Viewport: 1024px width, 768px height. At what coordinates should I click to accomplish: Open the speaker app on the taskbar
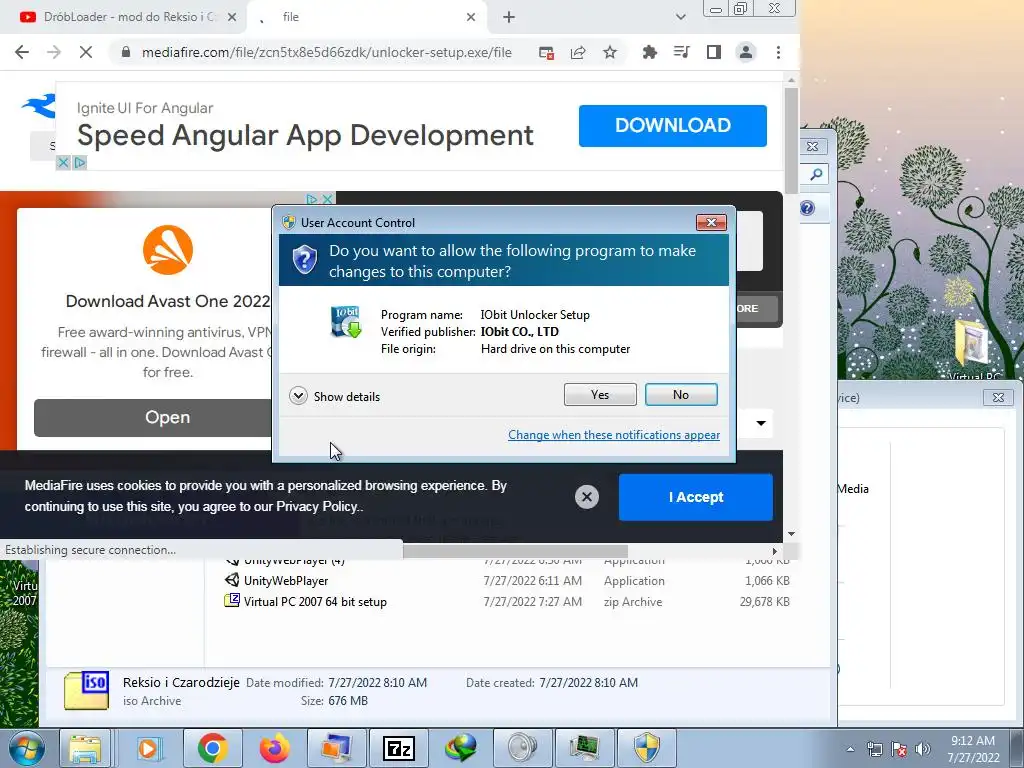522,748
